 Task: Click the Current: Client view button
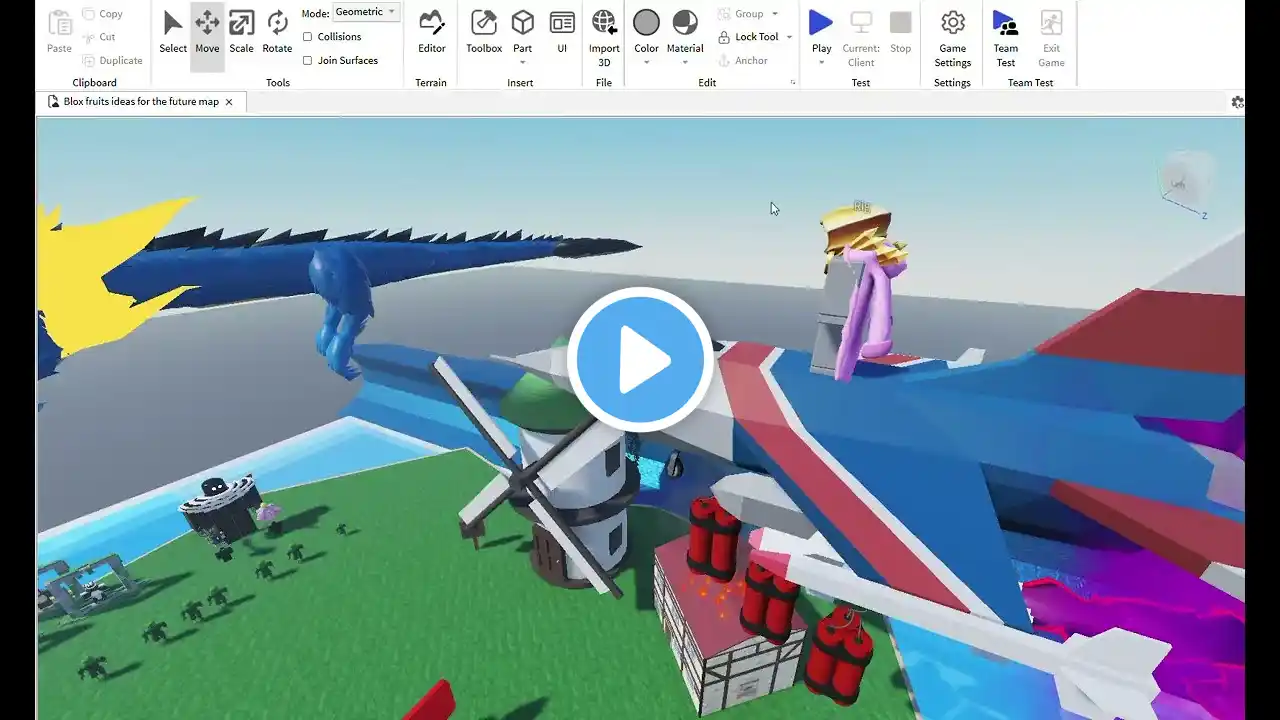click(861, 38)
